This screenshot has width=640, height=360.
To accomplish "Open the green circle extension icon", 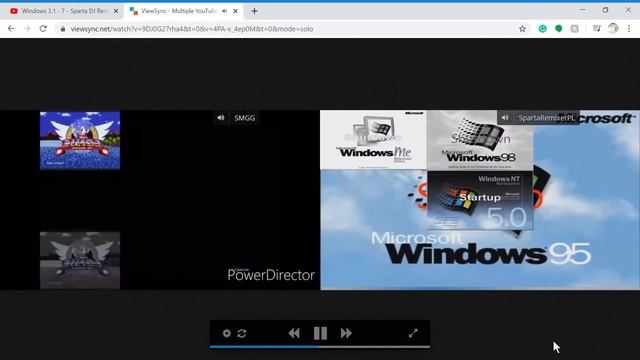I will [x=558, y=29].
